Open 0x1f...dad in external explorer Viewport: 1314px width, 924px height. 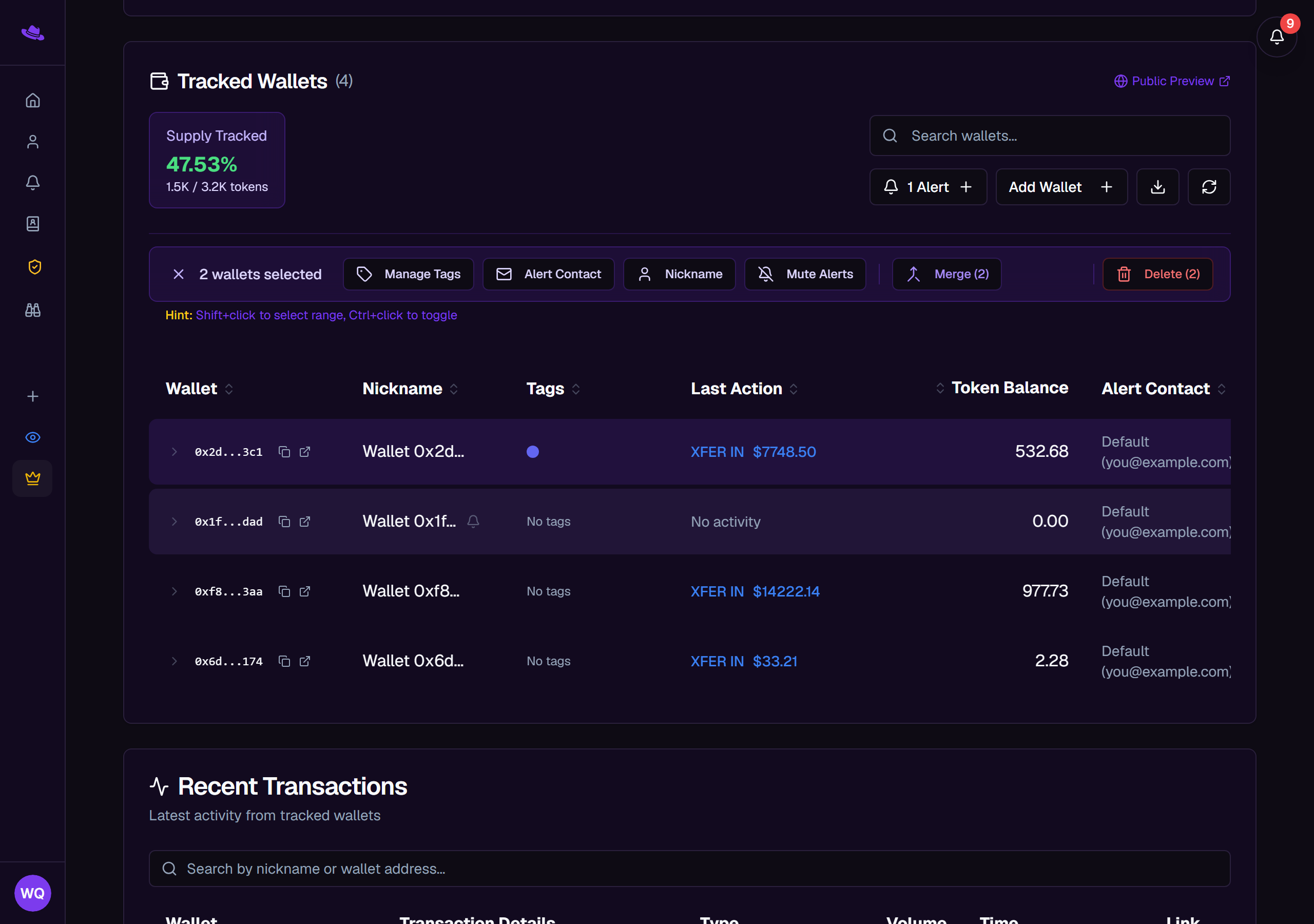point(305,522)
